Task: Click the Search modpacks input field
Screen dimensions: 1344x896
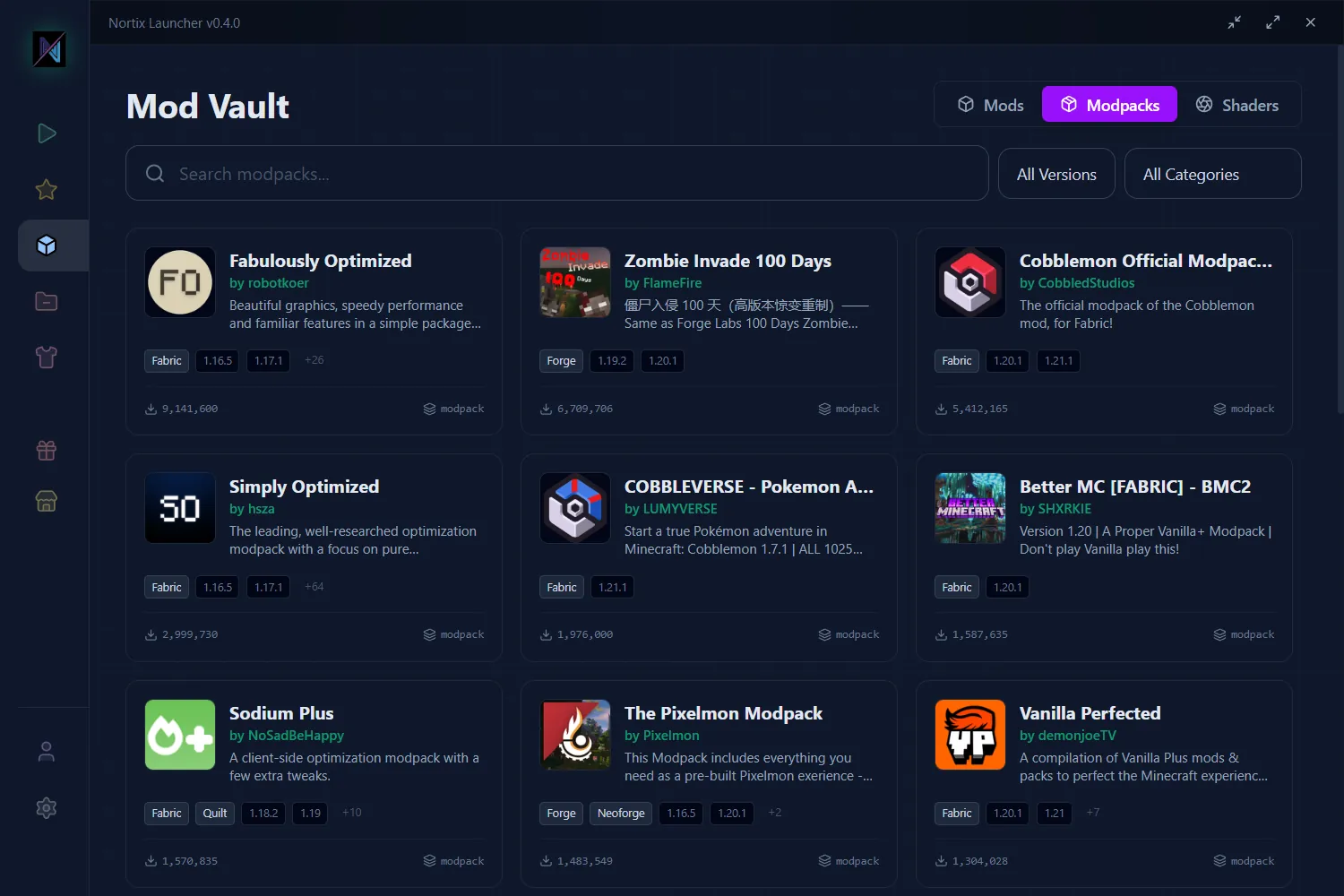Action: point(556,174)
